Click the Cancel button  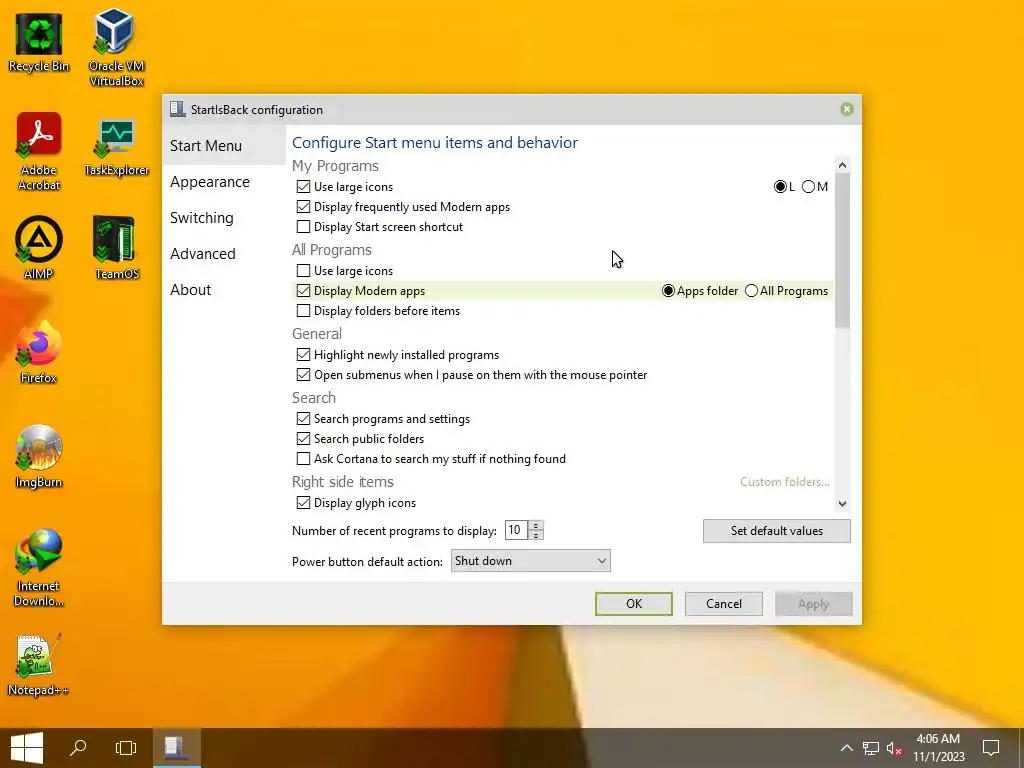(x=724, y=604)
